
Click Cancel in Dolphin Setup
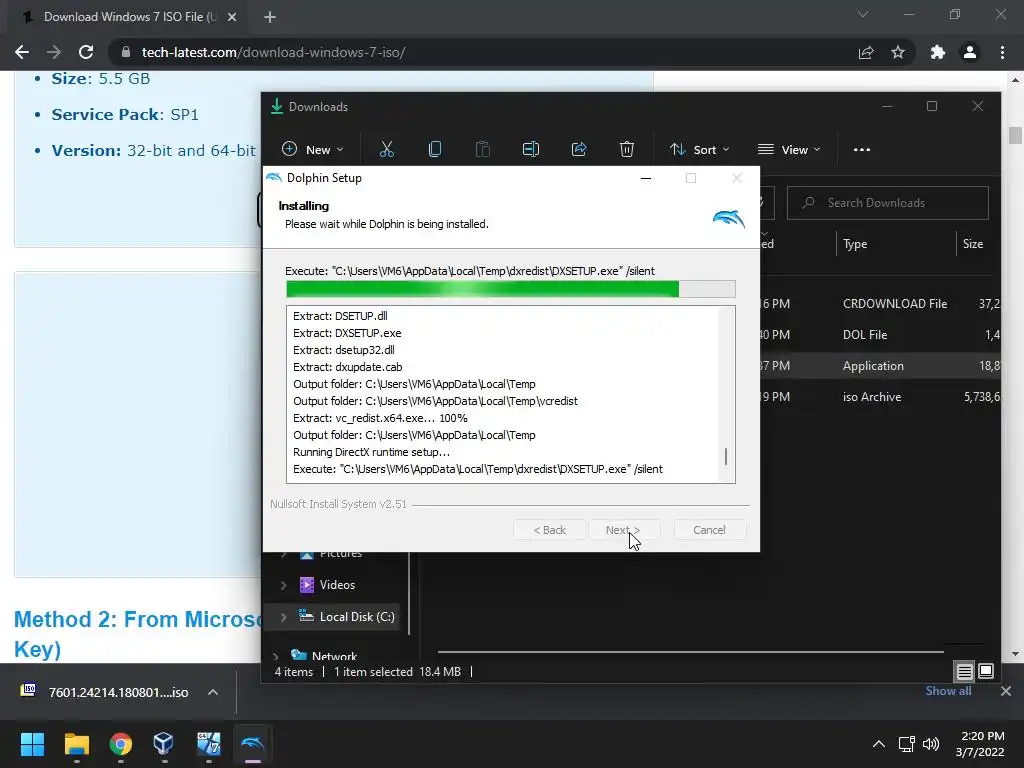(x=709, y=530)
